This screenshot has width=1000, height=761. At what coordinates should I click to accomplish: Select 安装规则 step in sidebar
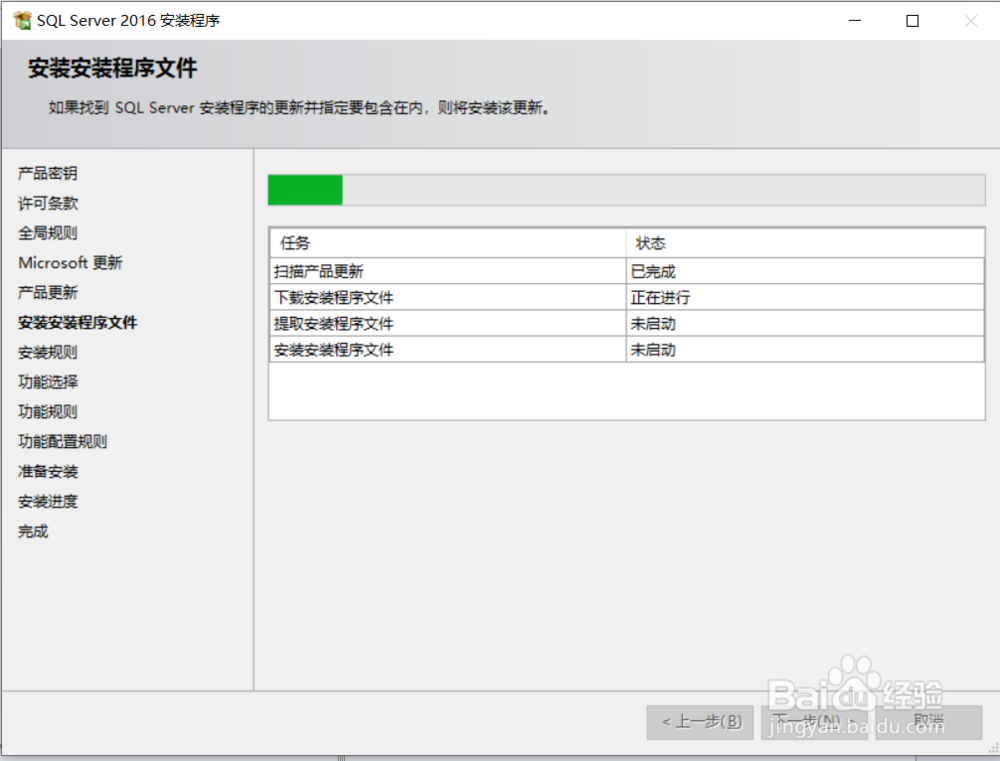[x=48, y=352]
